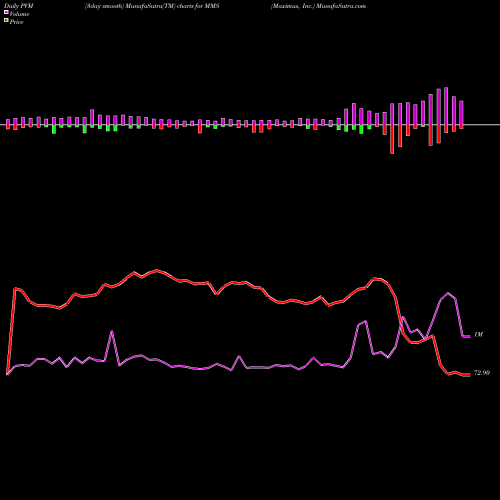Click the '72.99' price value label
This screenshot has width=500, height=500.
[482, 373]
